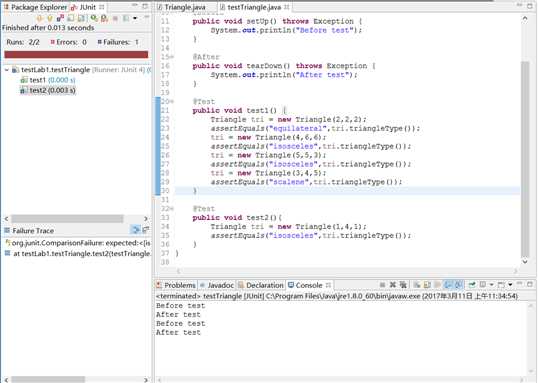Place cursor on line 25 assertEquals isosceles
The height and width of the screenshot is (383, 538).
pyautogui.click(x=311, y=146)
